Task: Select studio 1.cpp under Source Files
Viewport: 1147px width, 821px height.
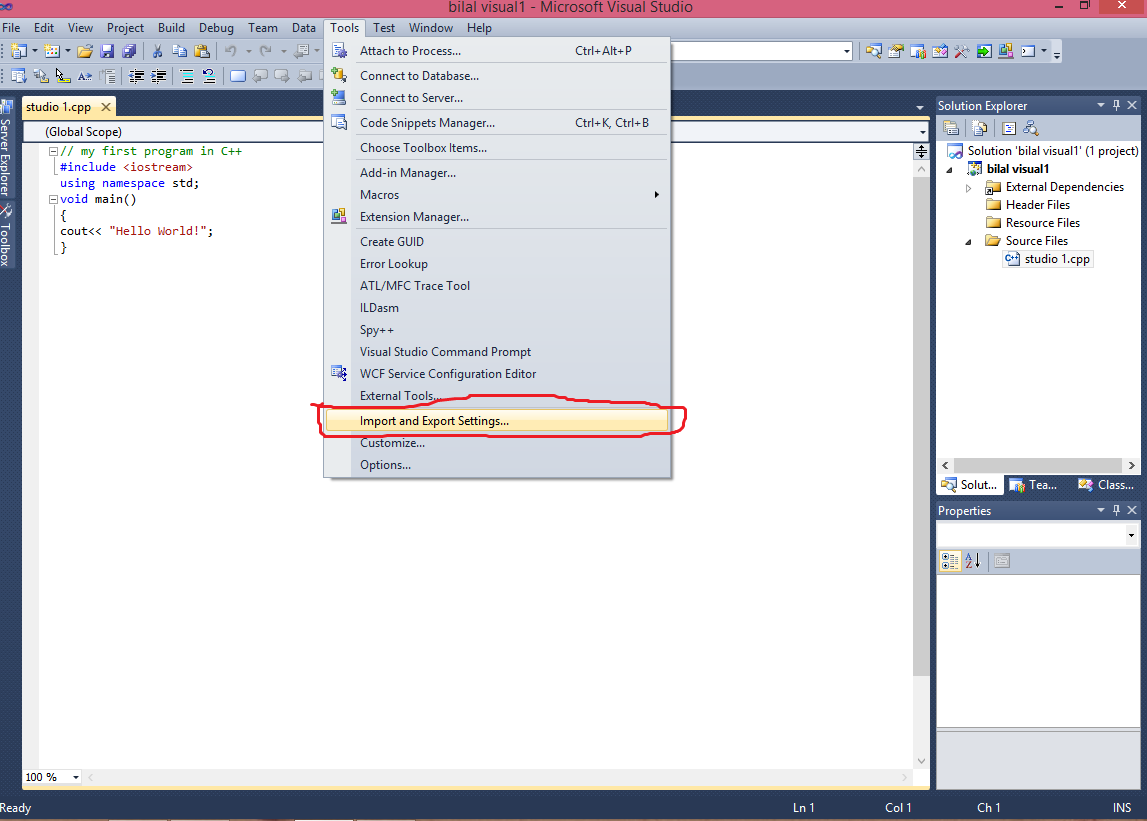Action: [x=1055, y=258]
